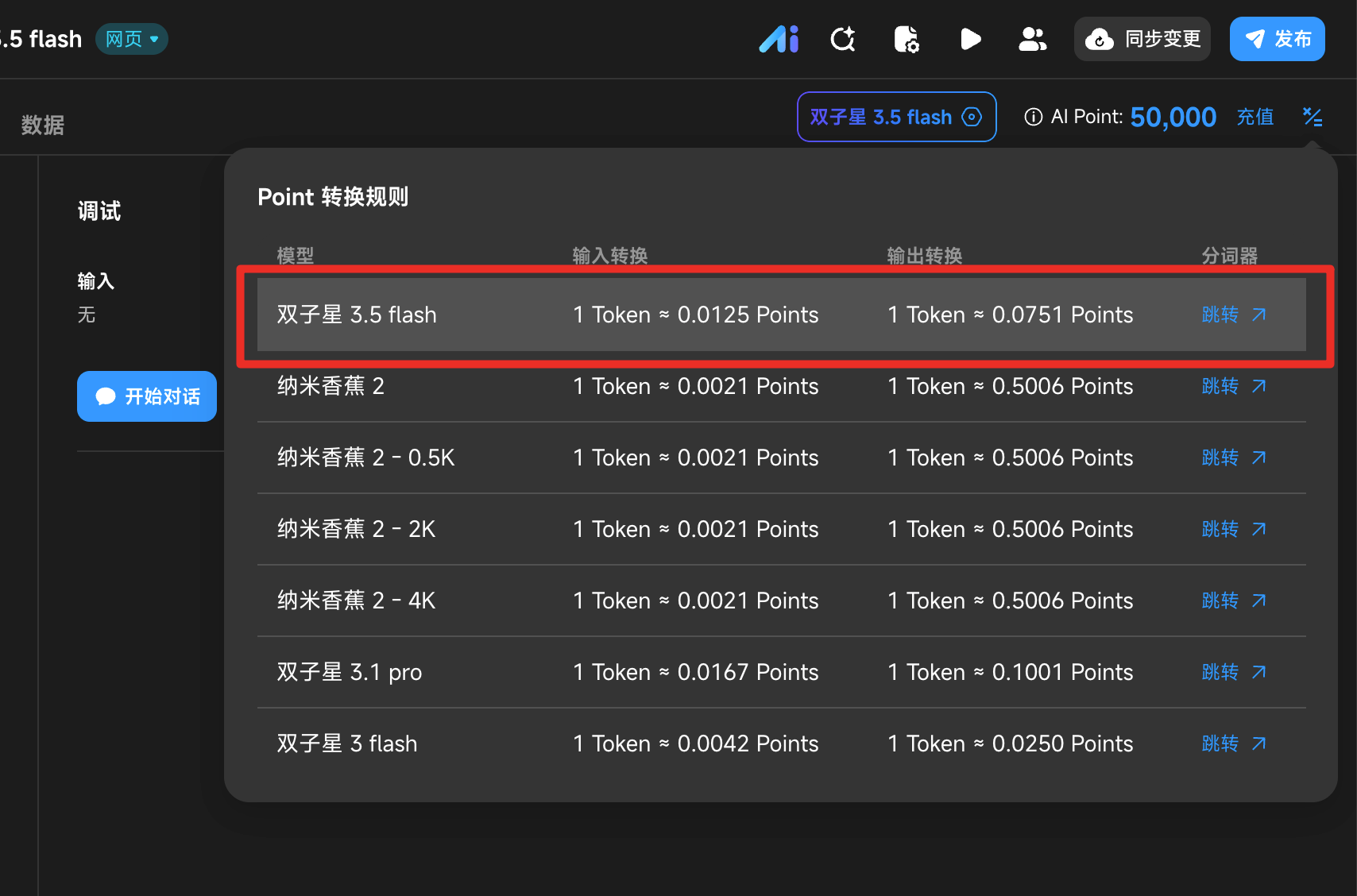This screenshot has width=1357, height=896.
Task: Click the AI regenerate sparkle icon
Action: click(x=843, y=39)
